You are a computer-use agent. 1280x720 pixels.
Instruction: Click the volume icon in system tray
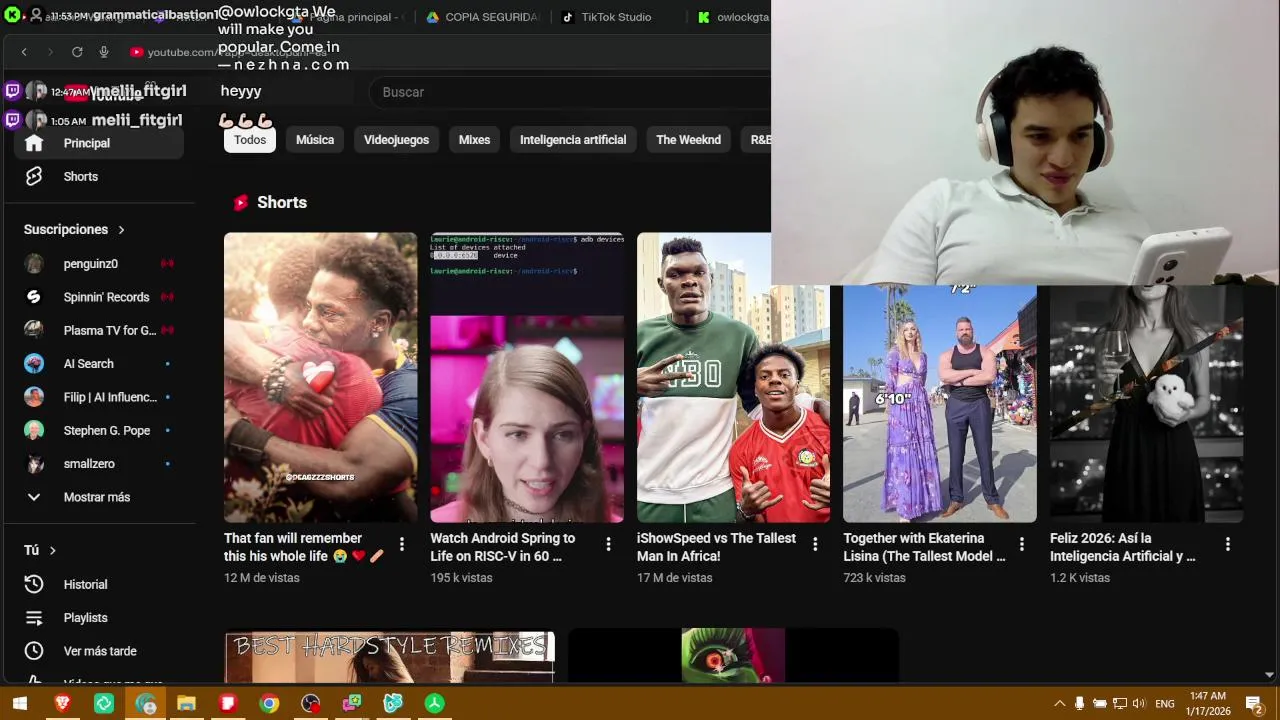pyautogui.click(x=1139, y=704)
